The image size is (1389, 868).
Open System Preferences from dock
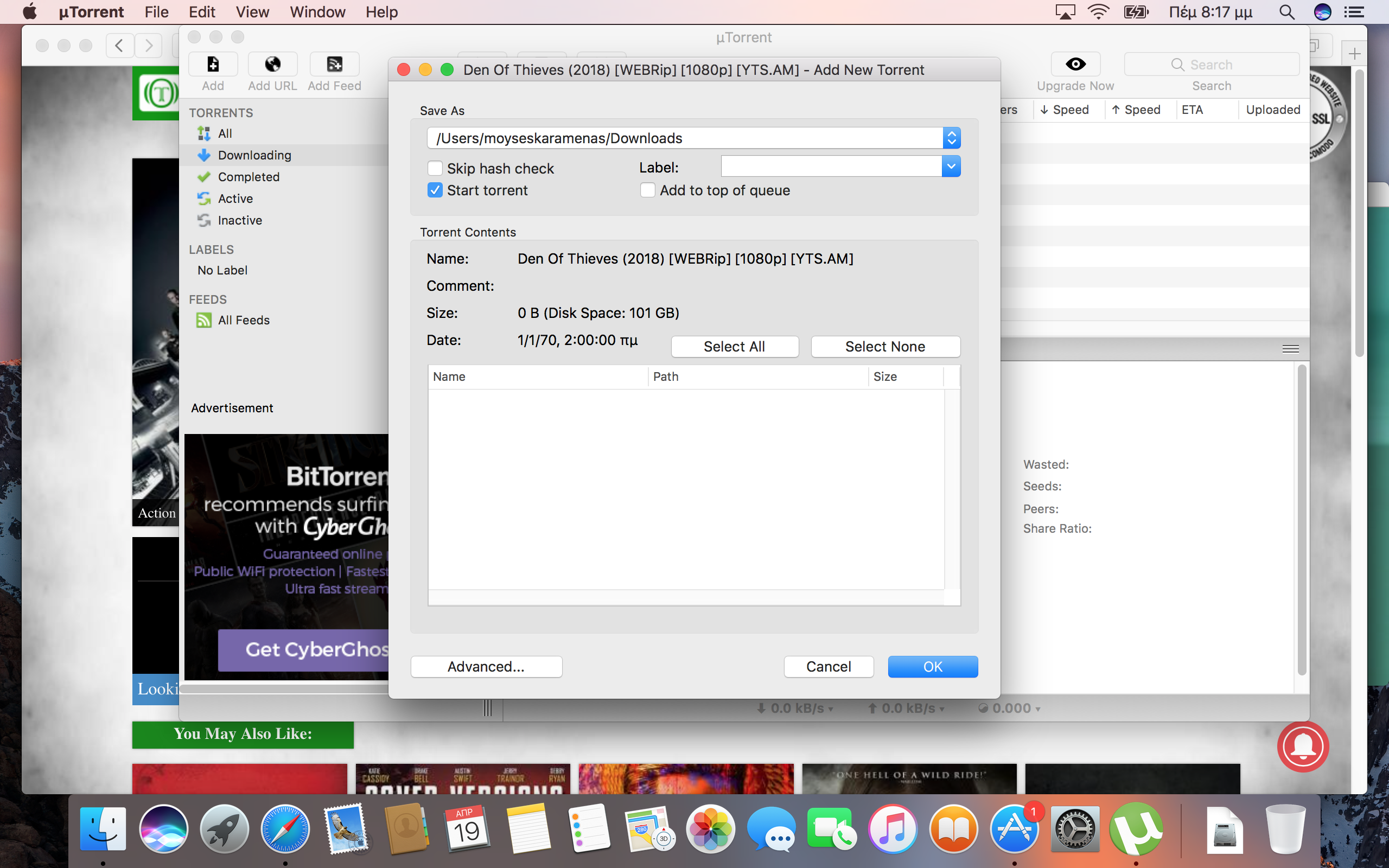click(1075, 829)
